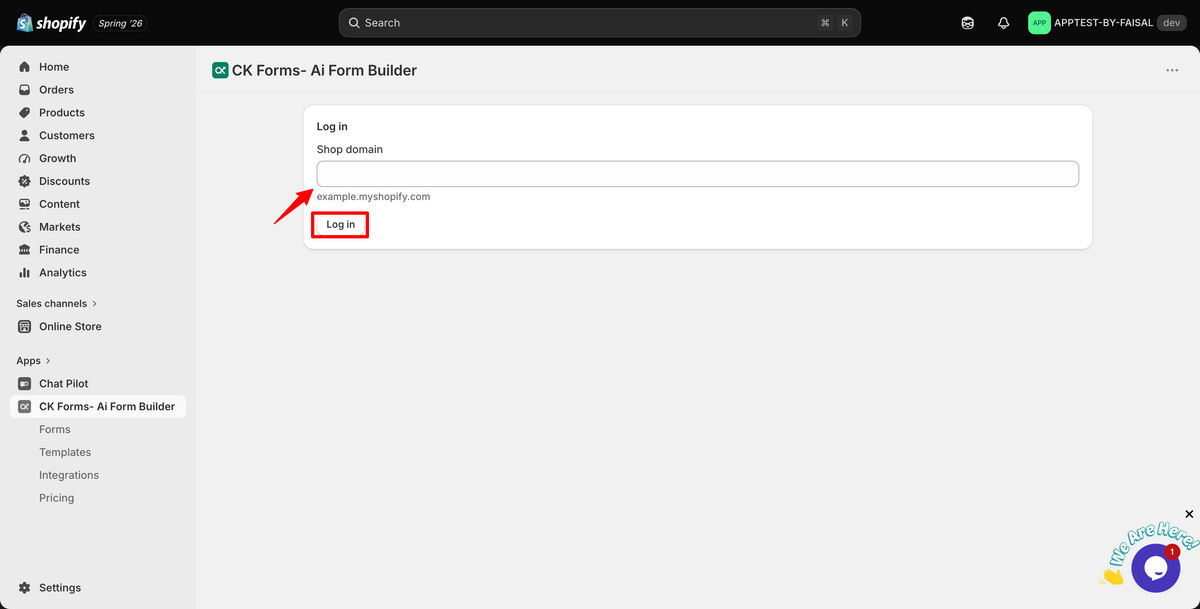Click the Home house icon

coord(25,67)
